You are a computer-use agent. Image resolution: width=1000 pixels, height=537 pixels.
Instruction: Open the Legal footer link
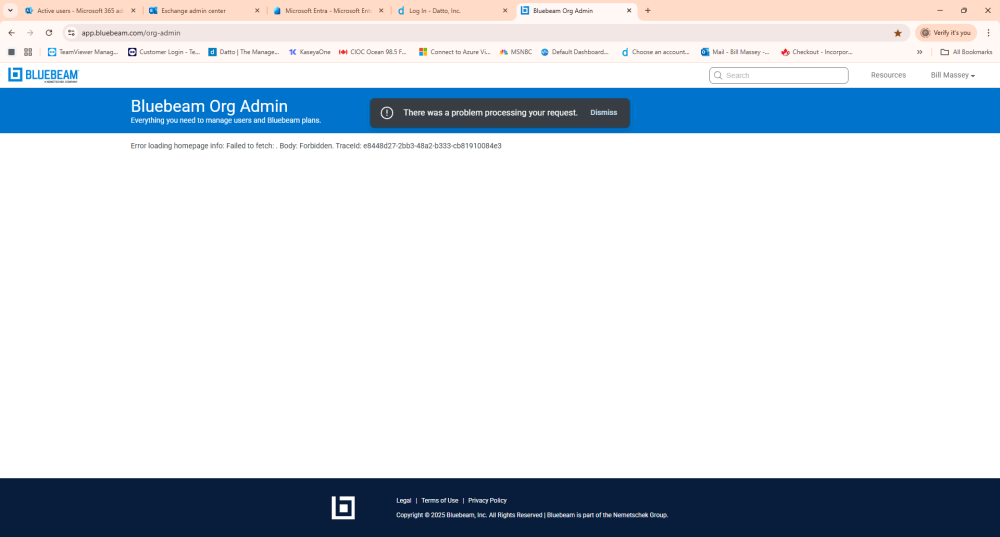[404, 501]
